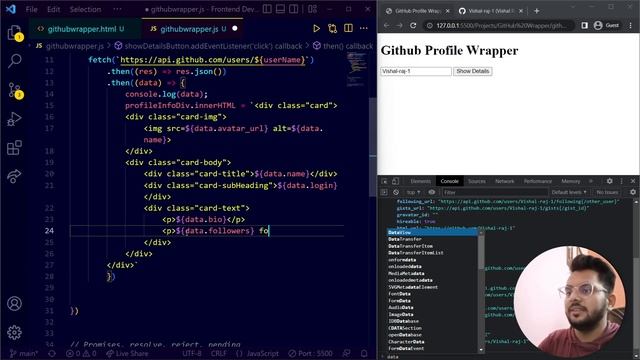Select DataTransfer from autocomplete list
640x360 pixels.
(x=433, y=239)
